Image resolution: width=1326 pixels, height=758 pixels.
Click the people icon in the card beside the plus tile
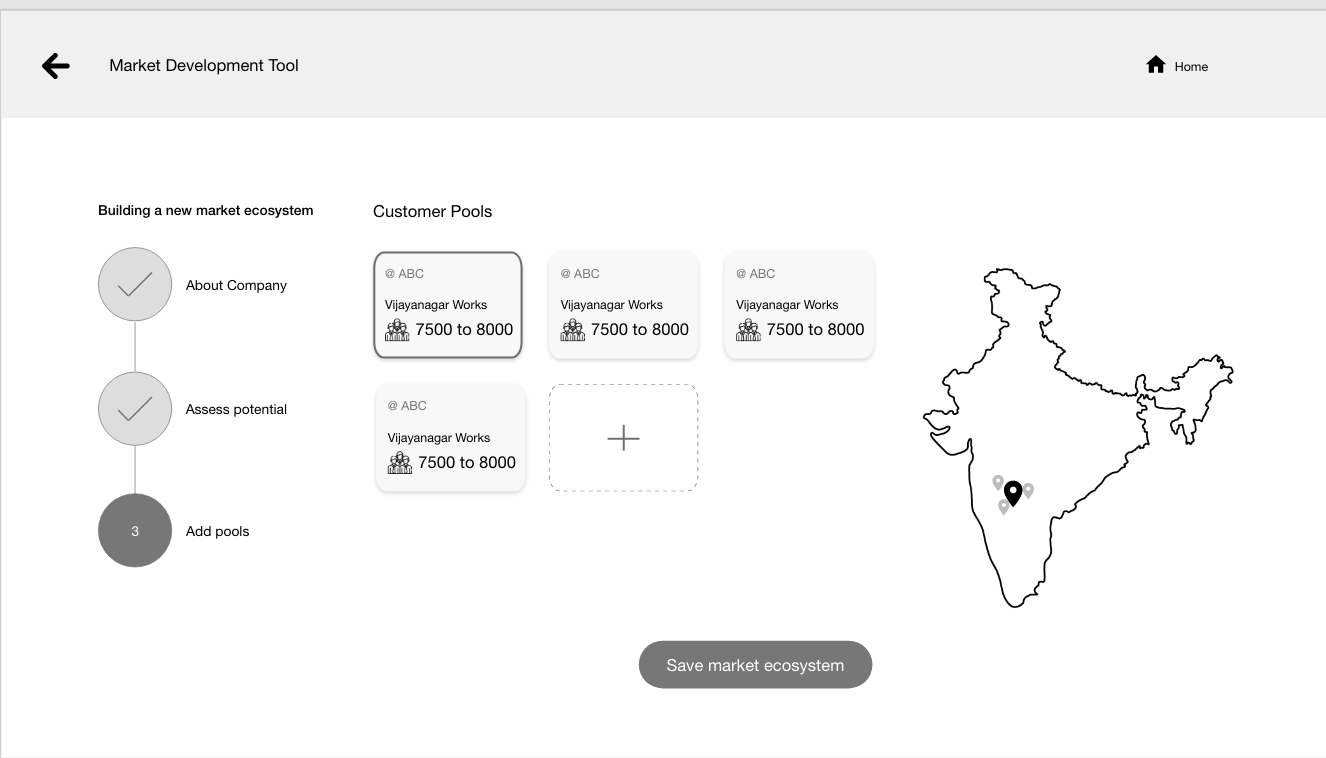point(400,463)
